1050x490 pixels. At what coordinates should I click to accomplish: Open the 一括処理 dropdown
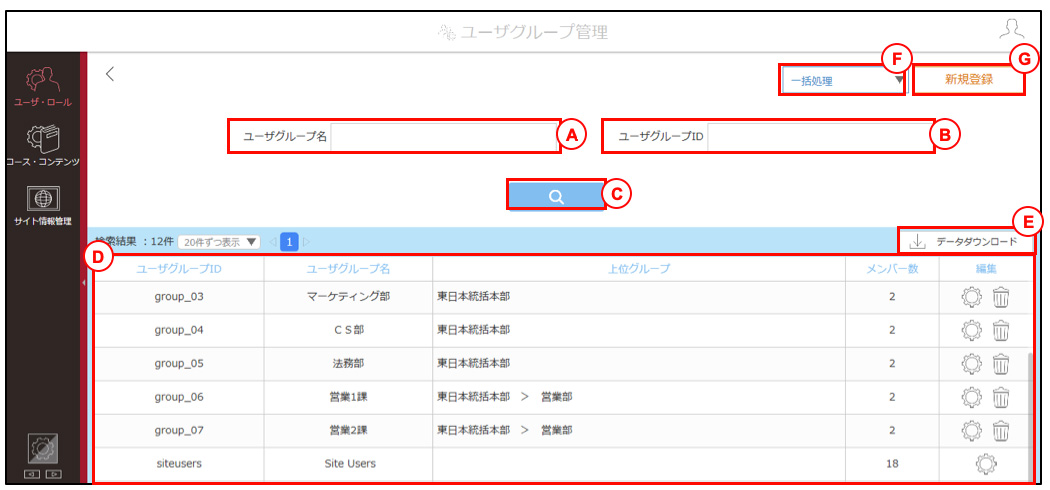pos(843,81)
